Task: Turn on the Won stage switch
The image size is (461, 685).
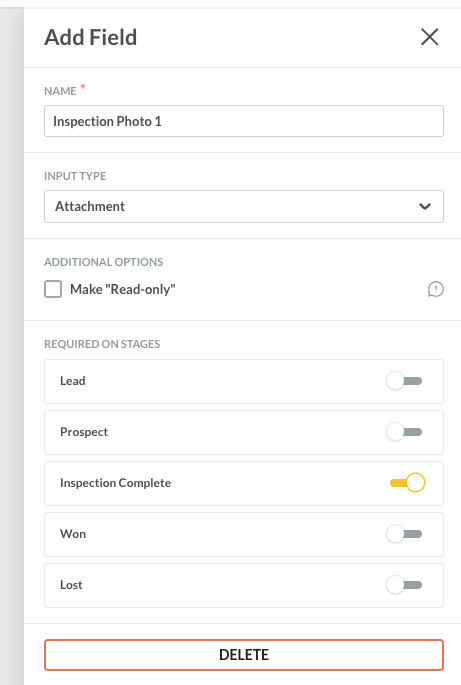Action: pos(404,534)
